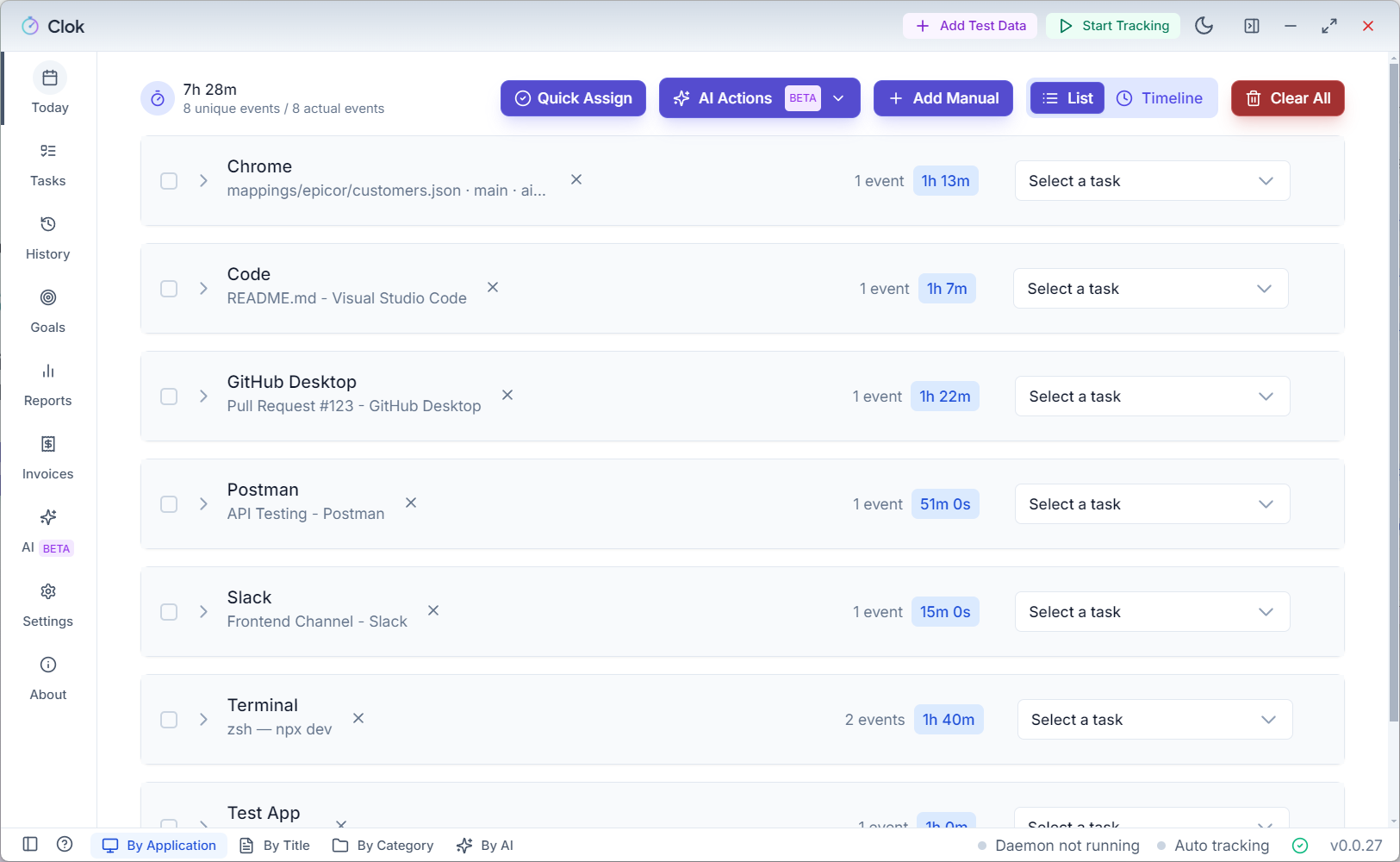Open the AI Actions dropdown
Image resolution: width=1400 pixels, height=862 pixels.
759,98
